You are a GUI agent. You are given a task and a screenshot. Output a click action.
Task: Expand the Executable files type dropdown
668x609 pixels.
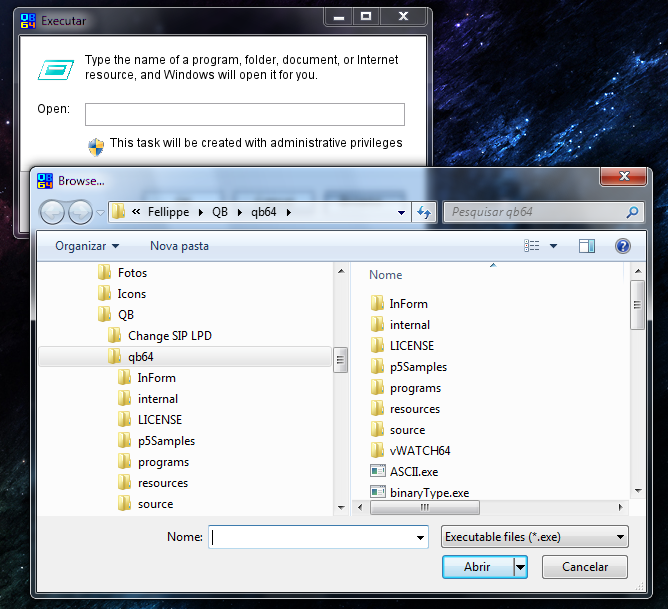tap(621, 537)
